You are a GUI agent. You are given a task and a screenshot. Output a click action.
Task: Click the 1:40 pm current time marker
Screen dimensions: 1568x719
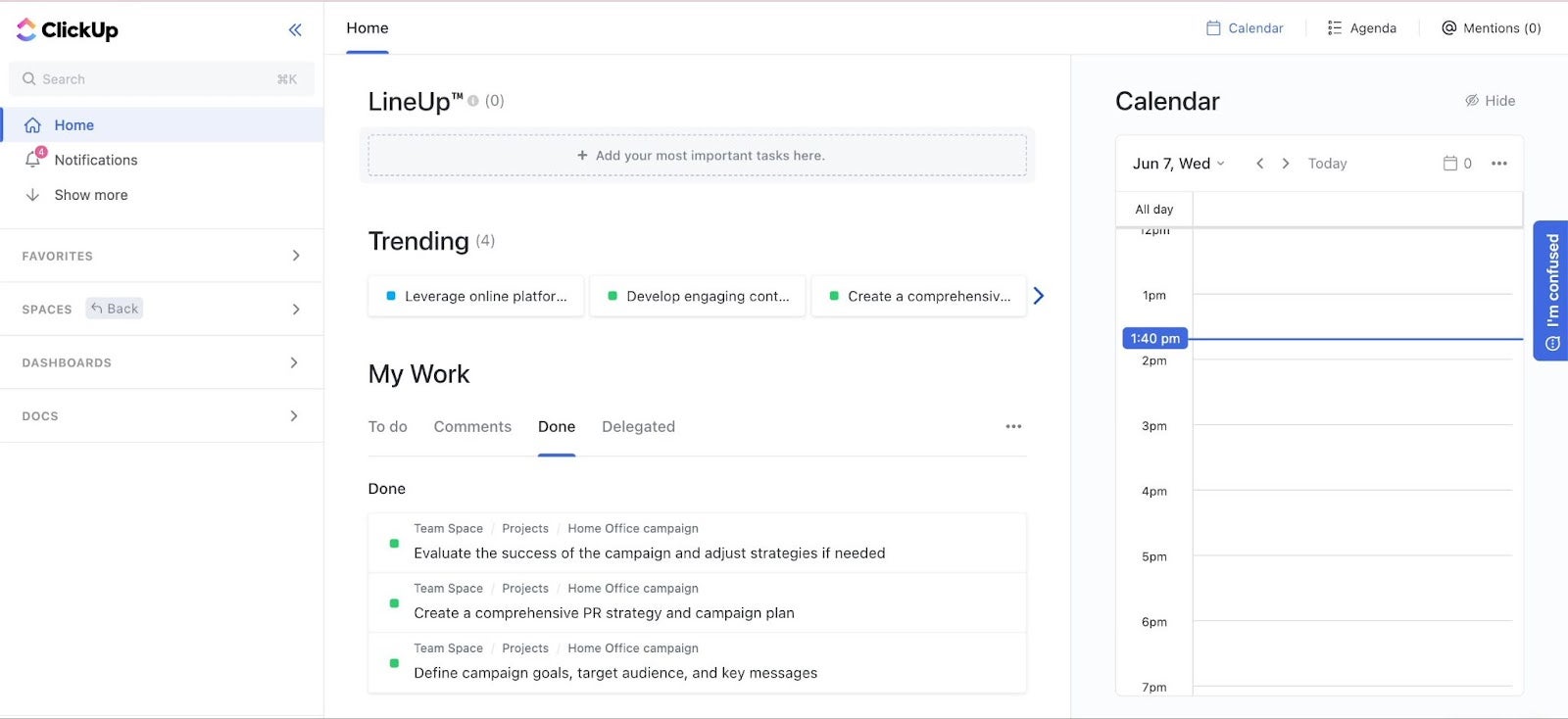pos(1154,338)
